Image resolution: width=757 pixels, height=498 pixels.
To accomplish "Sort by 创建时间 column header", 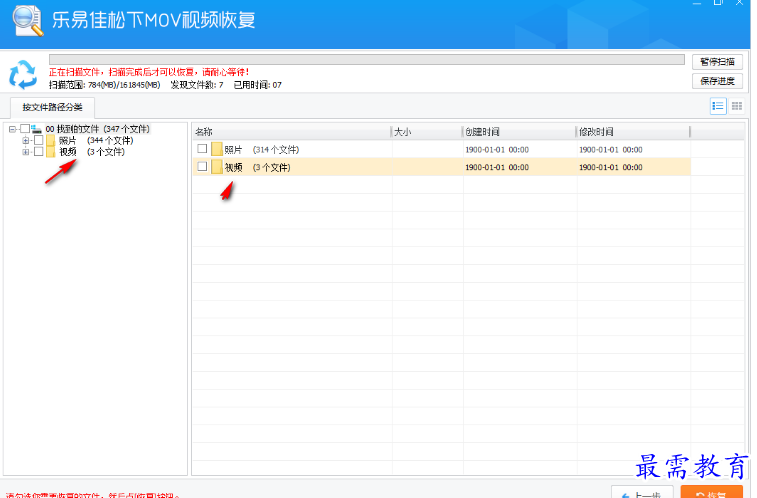I will tap(517, 131).
